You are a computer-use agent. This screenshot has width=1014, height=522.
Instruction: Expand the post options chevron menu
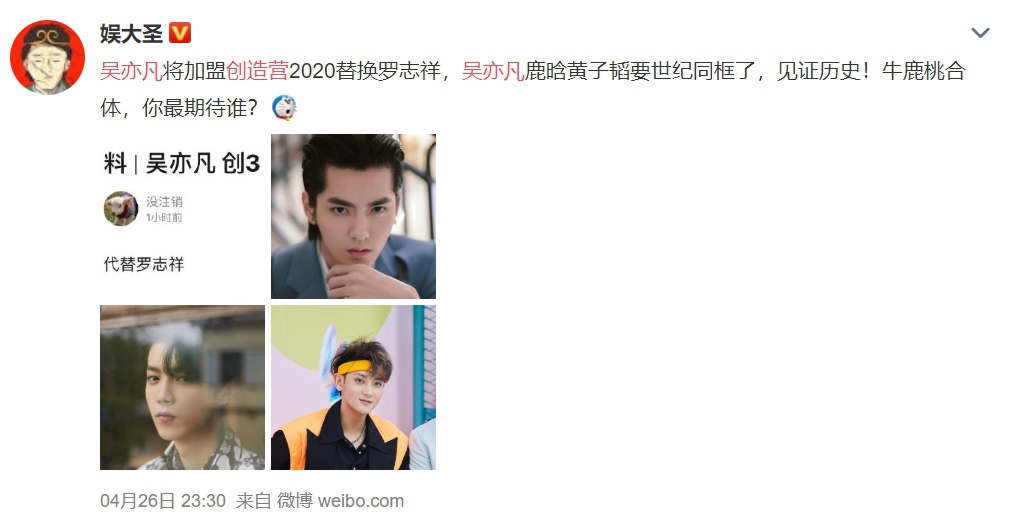(980, 32)
